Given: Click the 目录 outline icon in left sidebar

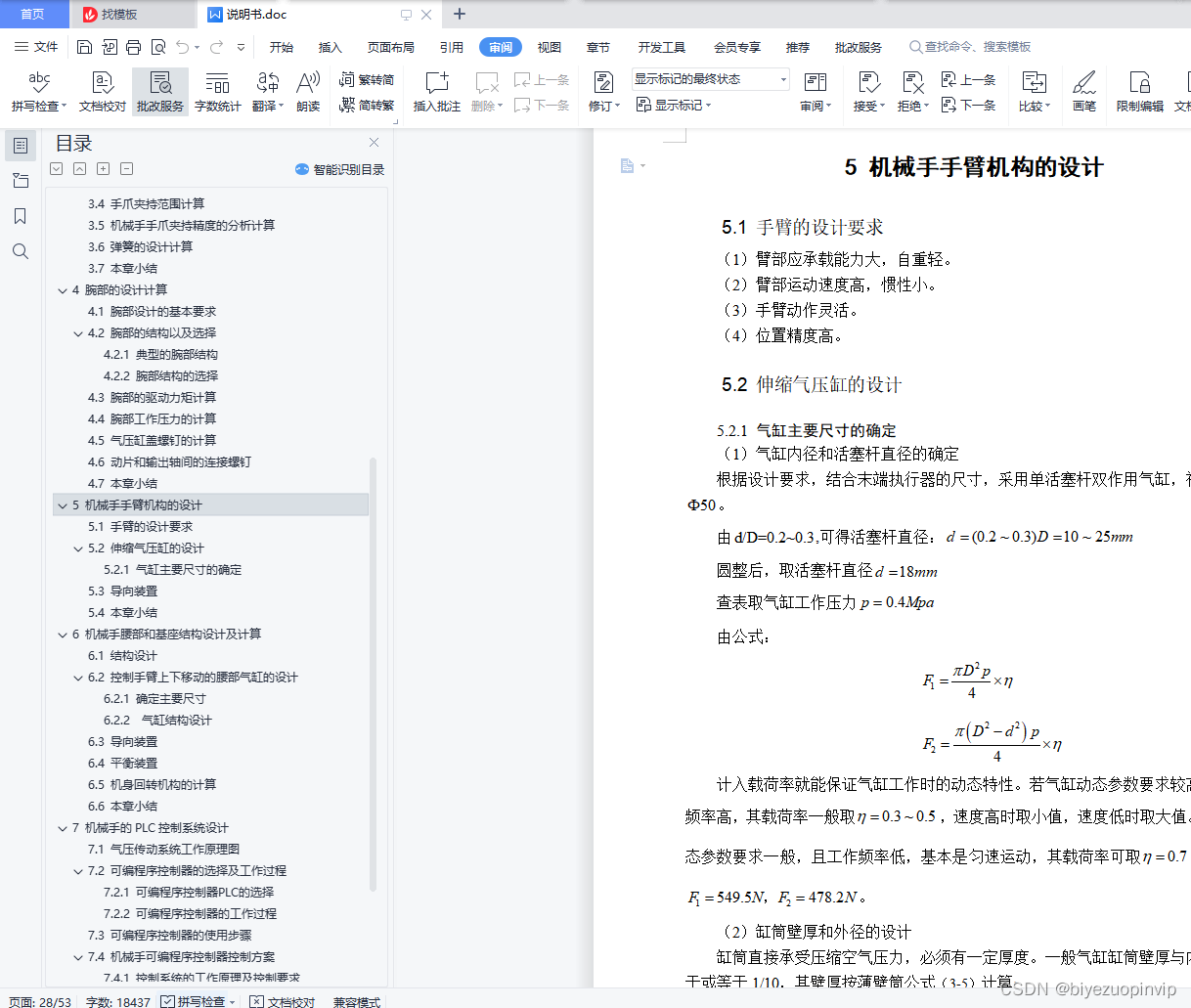Looking at the screenshot, I should click(20, 146).
